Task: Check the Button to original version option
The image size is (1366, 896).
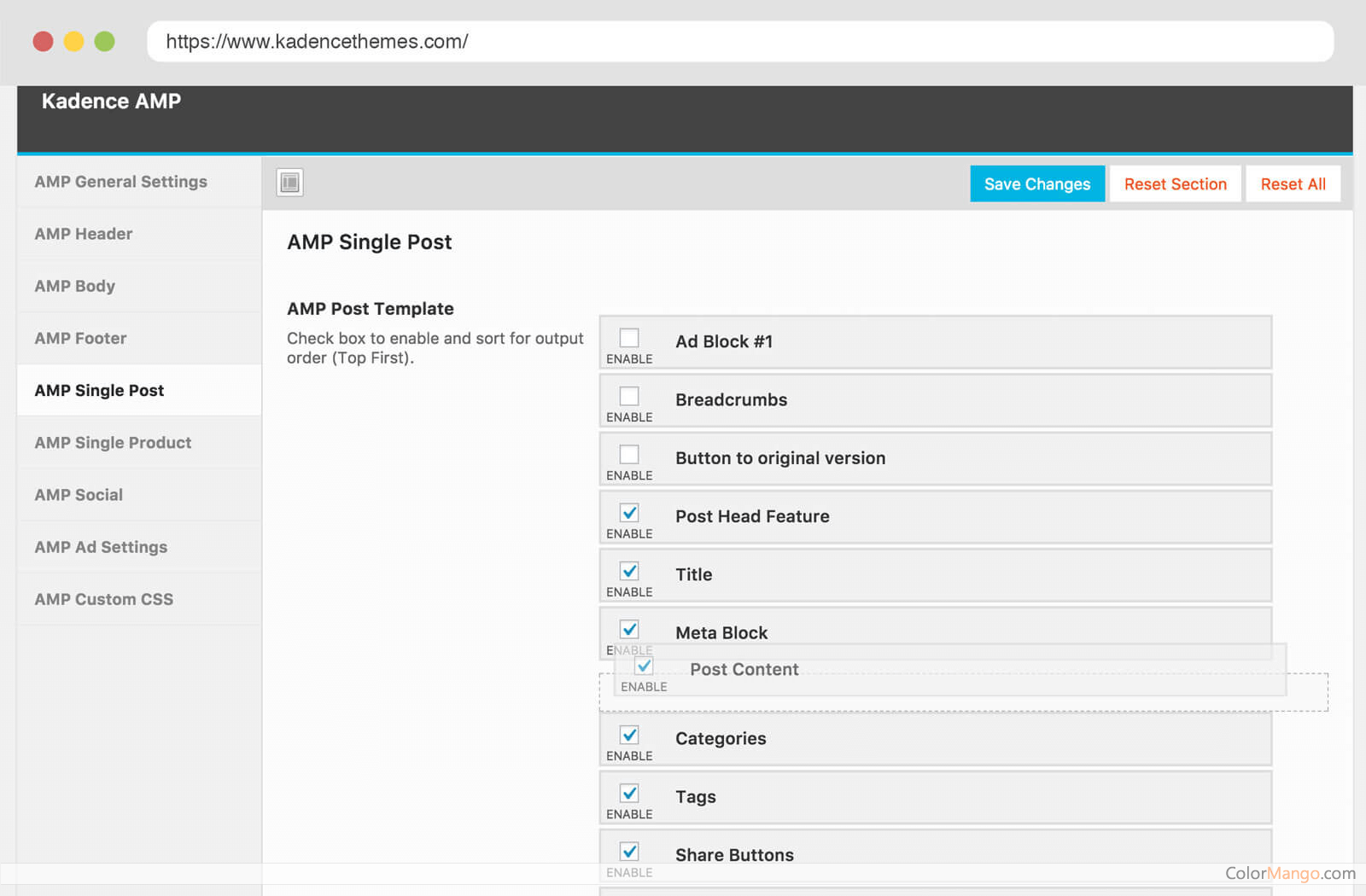Action: pyautogui.click(x=629, y=453)
